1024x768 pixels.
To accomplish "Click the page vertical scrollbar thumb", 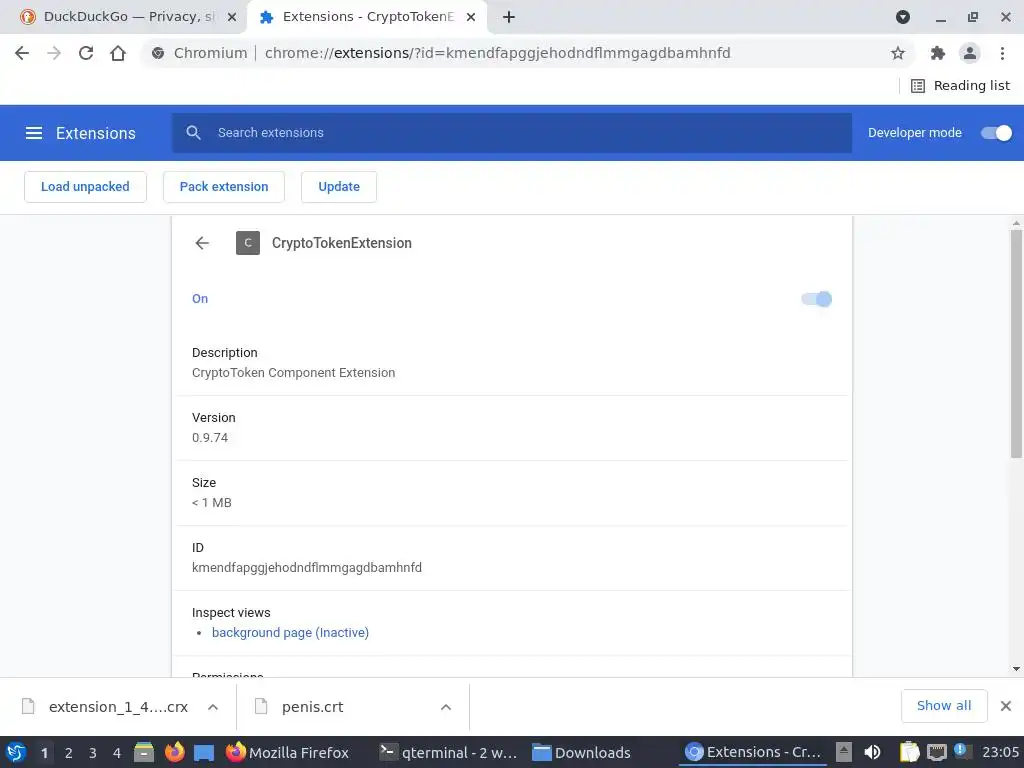I will click(1016, 344).
